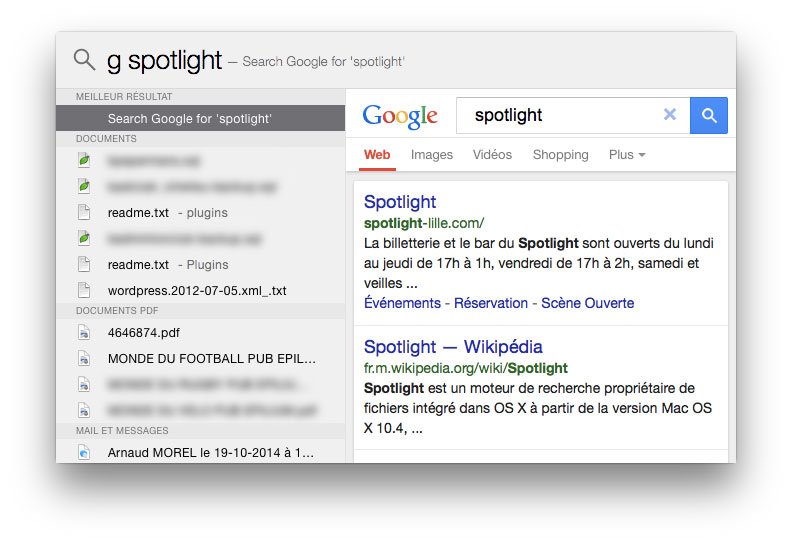This screenshot has height=543, width=792.
Task: Open the Réservation sublink
Action: tap(491, 303)
